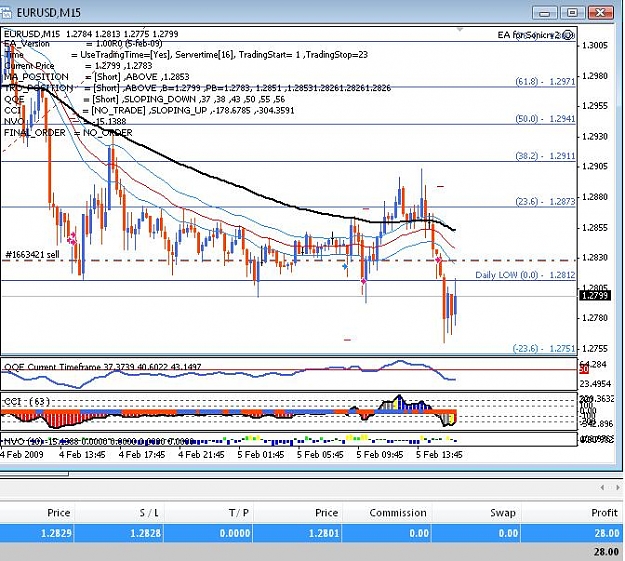Click the Daily LOW (0.0) - 1.2812 label
Image resolution: width=625 pixels, height=561 pixels.
click(525, 275)
